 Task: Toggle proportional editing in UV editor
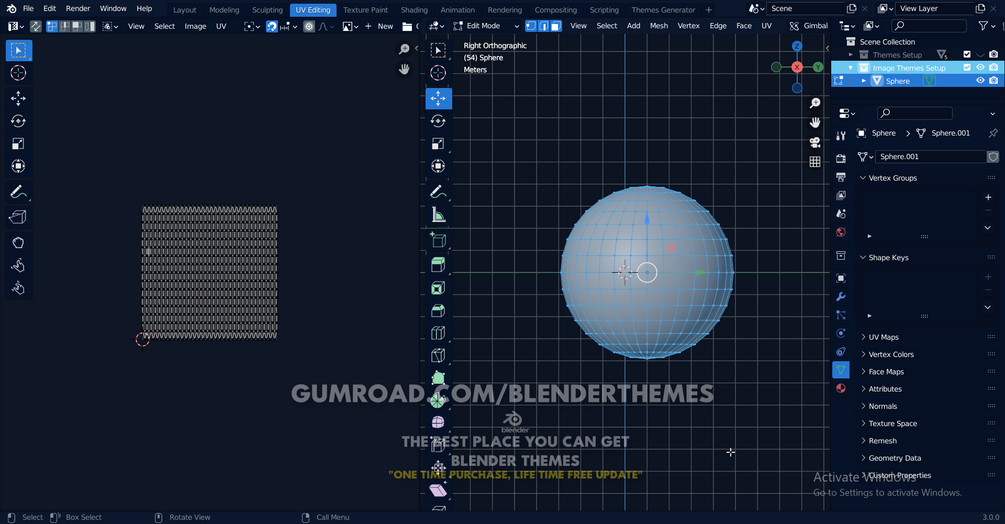coord(309,26)
